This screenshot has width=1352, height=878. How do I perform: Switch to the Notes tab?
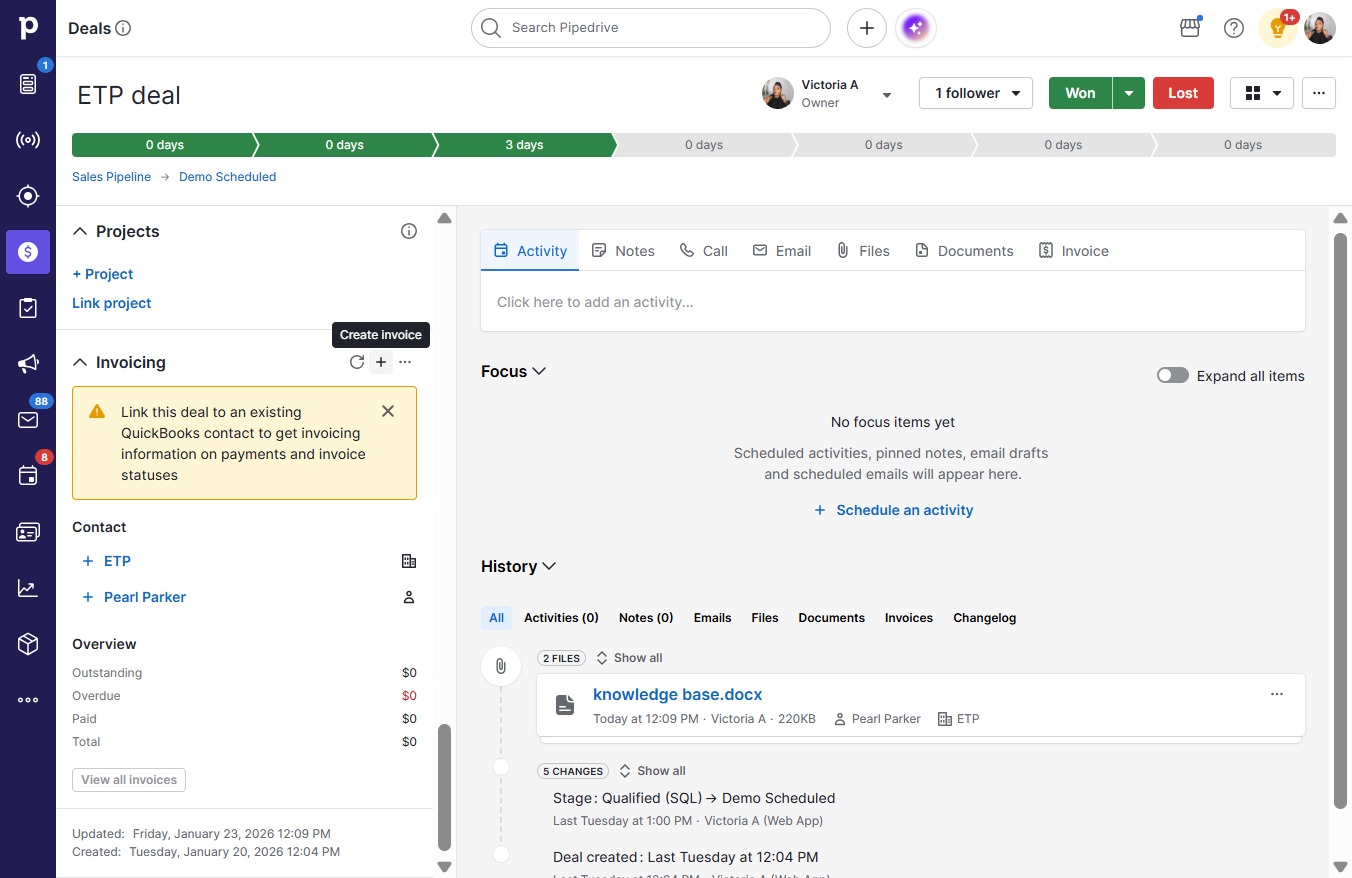click(x=623, y=251)
